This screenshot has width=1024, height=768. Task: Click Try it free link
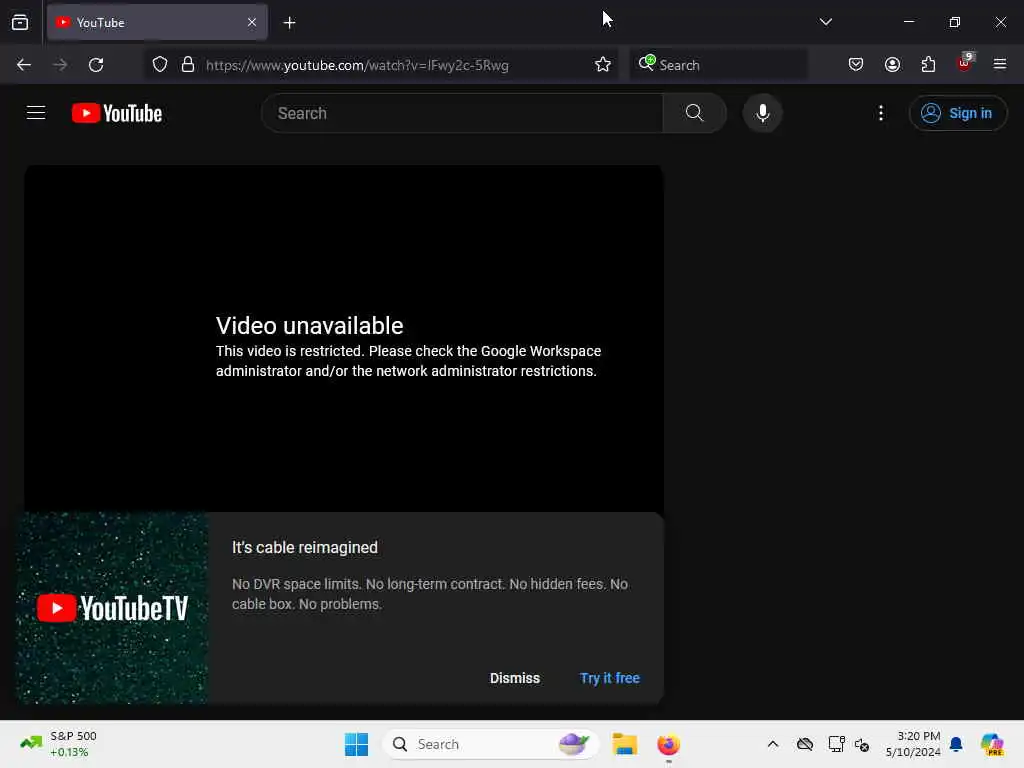coord(609,678)
